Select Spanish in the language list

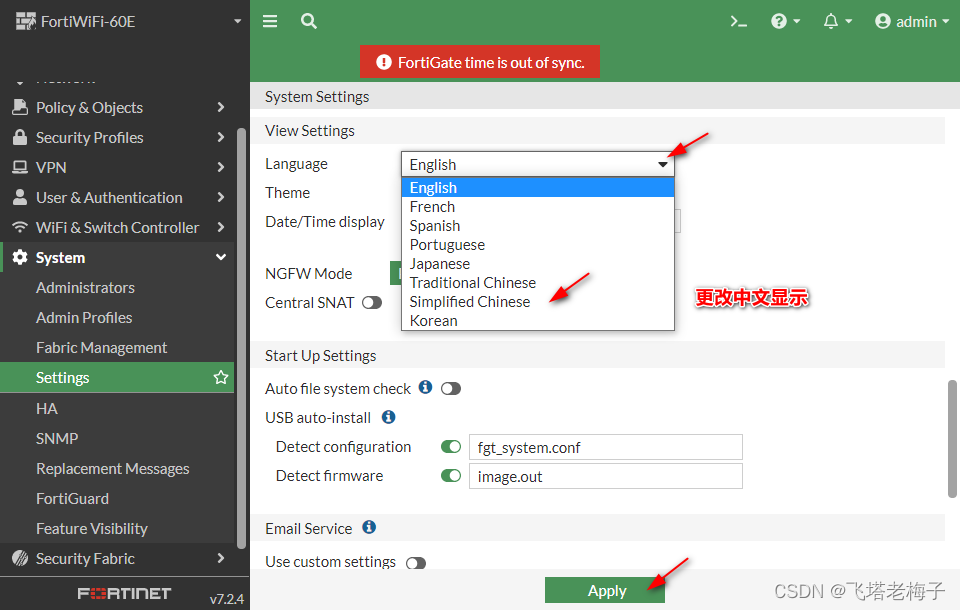(538, 225)
